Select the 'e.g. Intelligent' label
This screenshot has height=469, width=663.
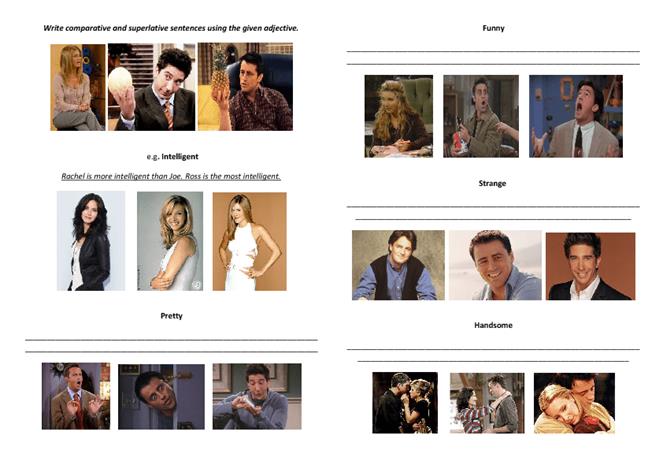(173, 156)
